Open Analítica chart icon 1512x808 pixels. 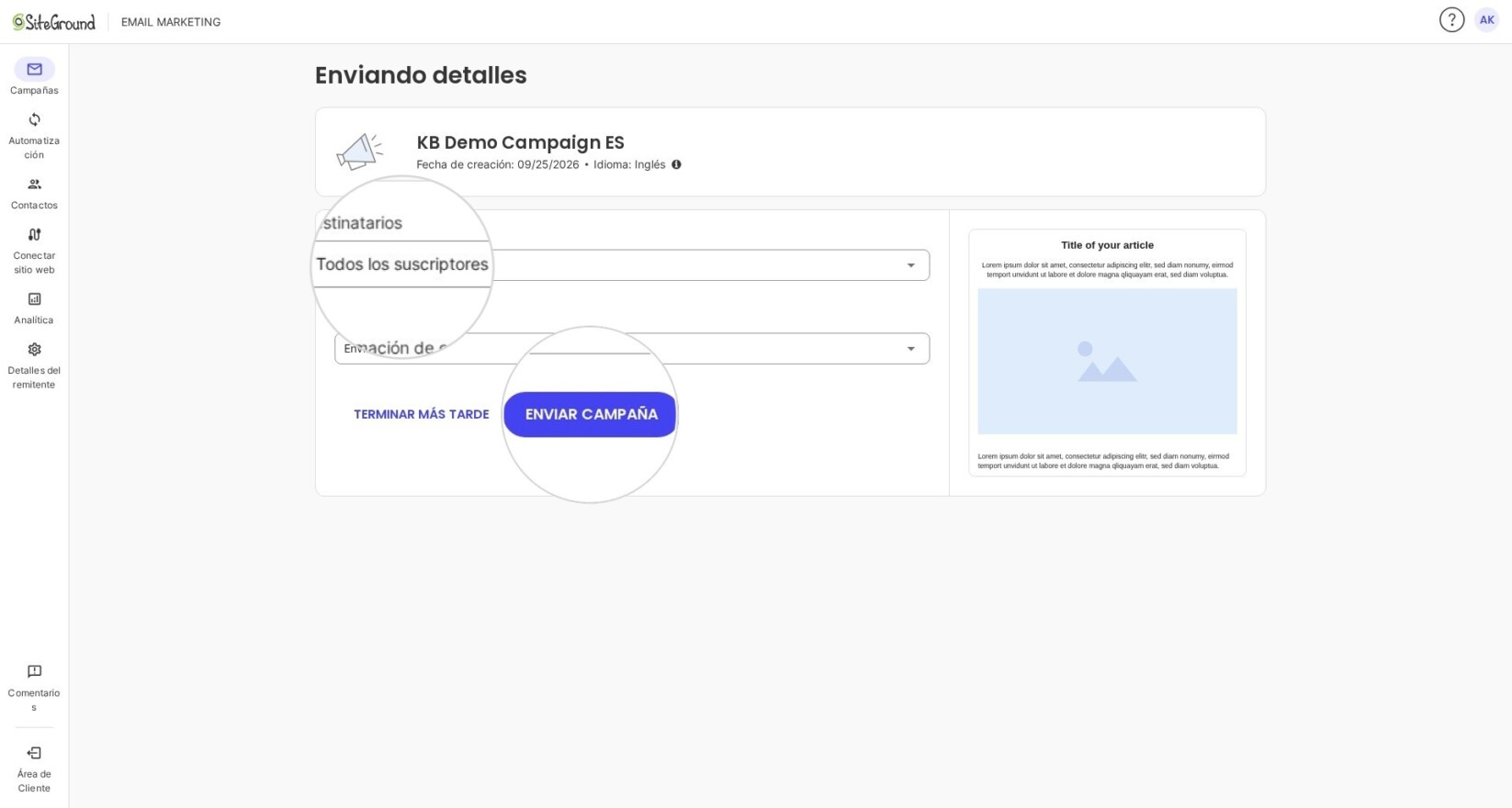pos(34,298)
